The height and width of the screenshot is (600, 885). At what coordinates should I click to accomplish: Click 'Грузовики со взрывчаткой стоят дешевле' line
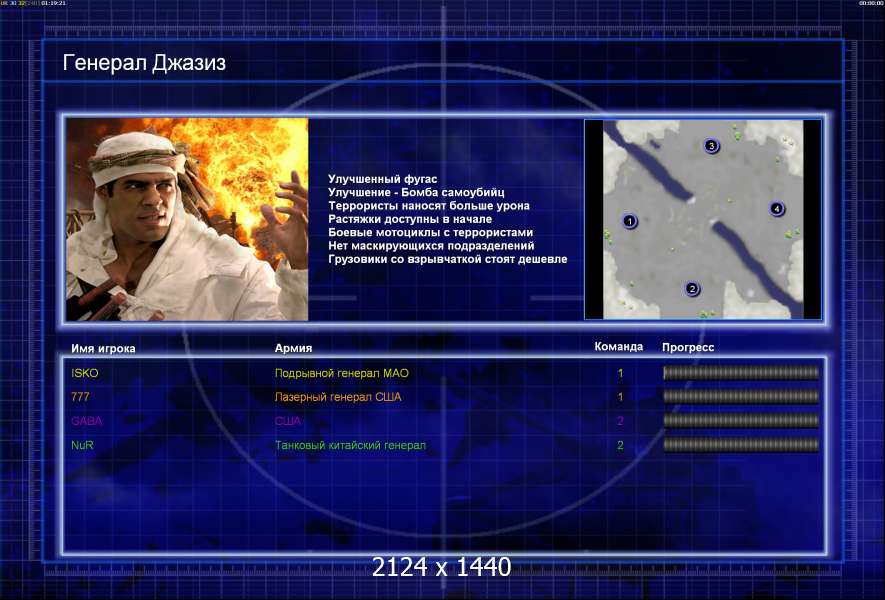448,259
